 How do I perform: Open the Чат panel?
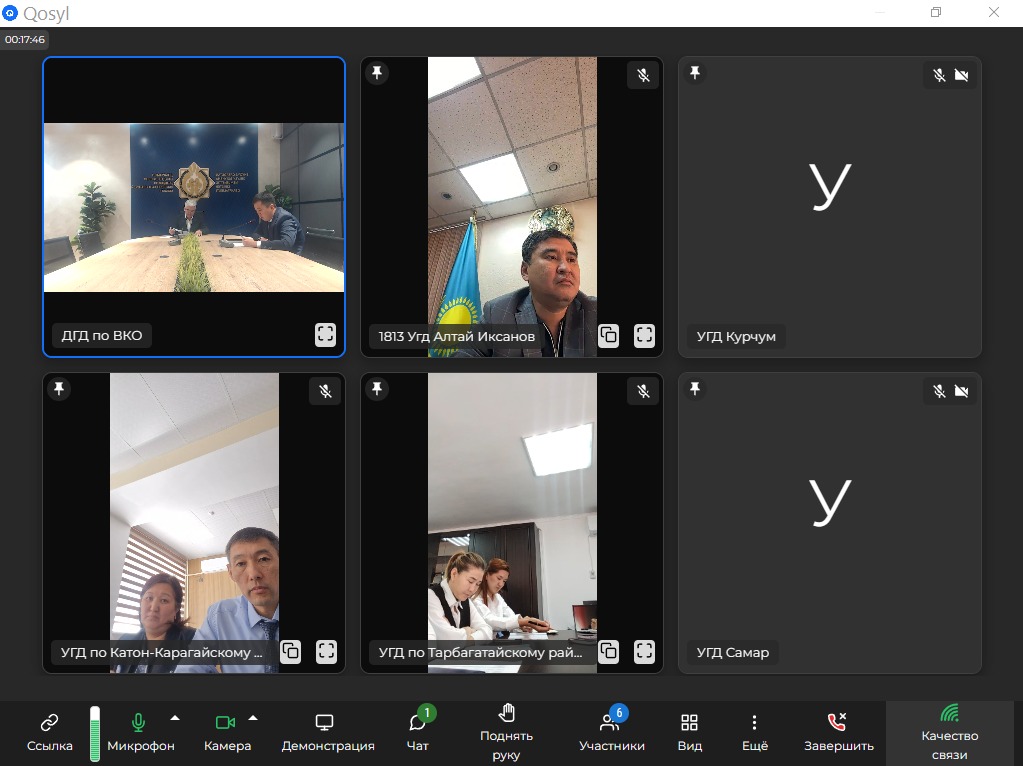(418, 732)
